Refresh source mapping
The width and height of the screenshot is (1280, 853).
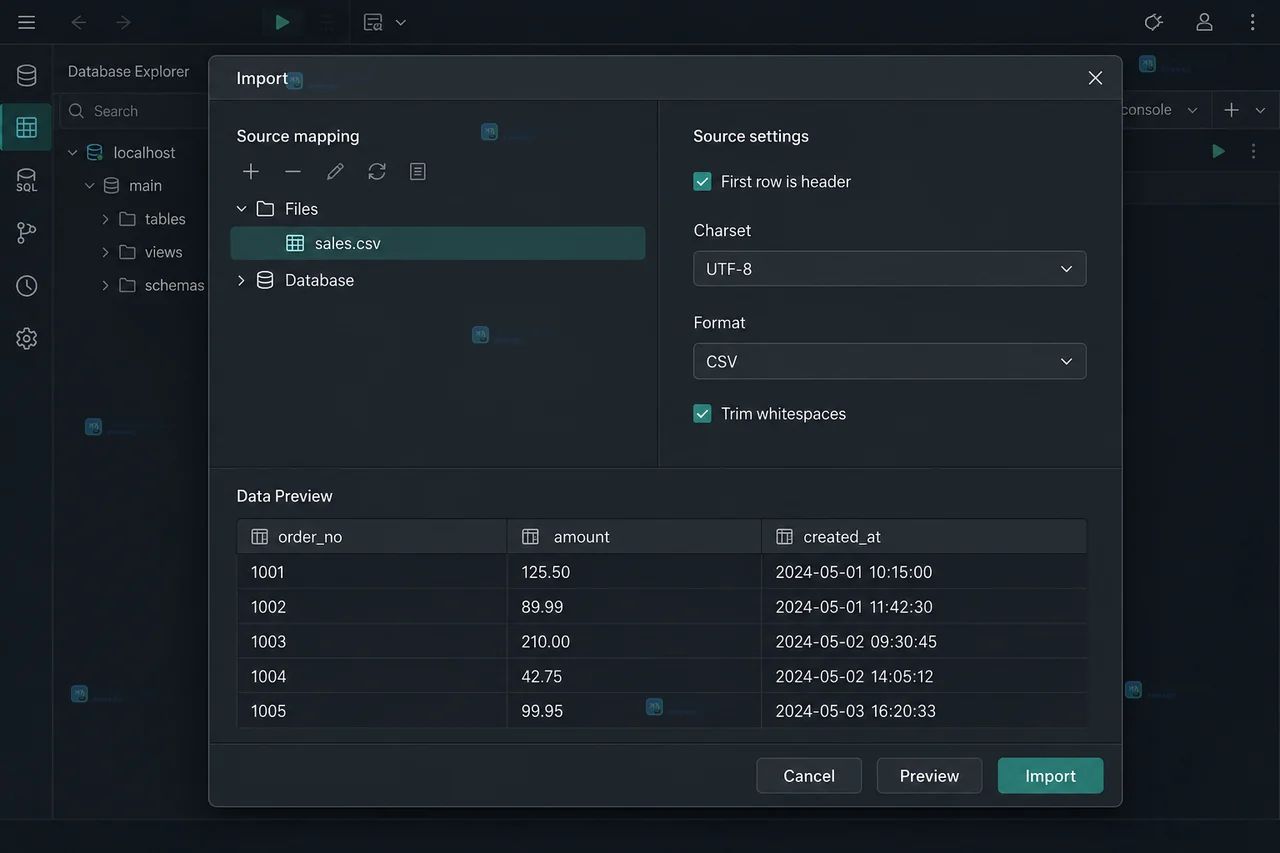coord(377,172)
